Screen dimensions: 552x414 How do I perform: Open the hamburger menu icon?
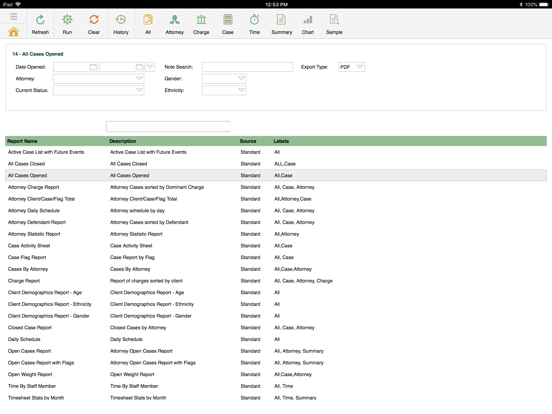click(13, 17)
